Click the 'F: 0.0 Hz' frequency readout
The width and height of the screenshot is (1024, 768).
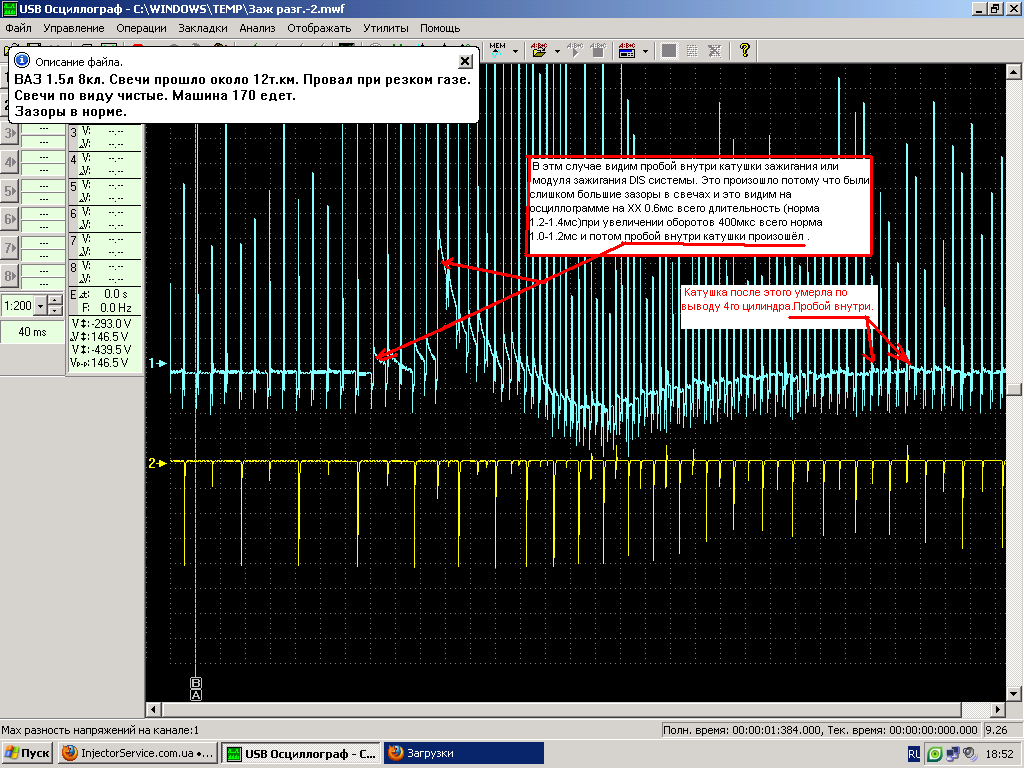[105, 308]
